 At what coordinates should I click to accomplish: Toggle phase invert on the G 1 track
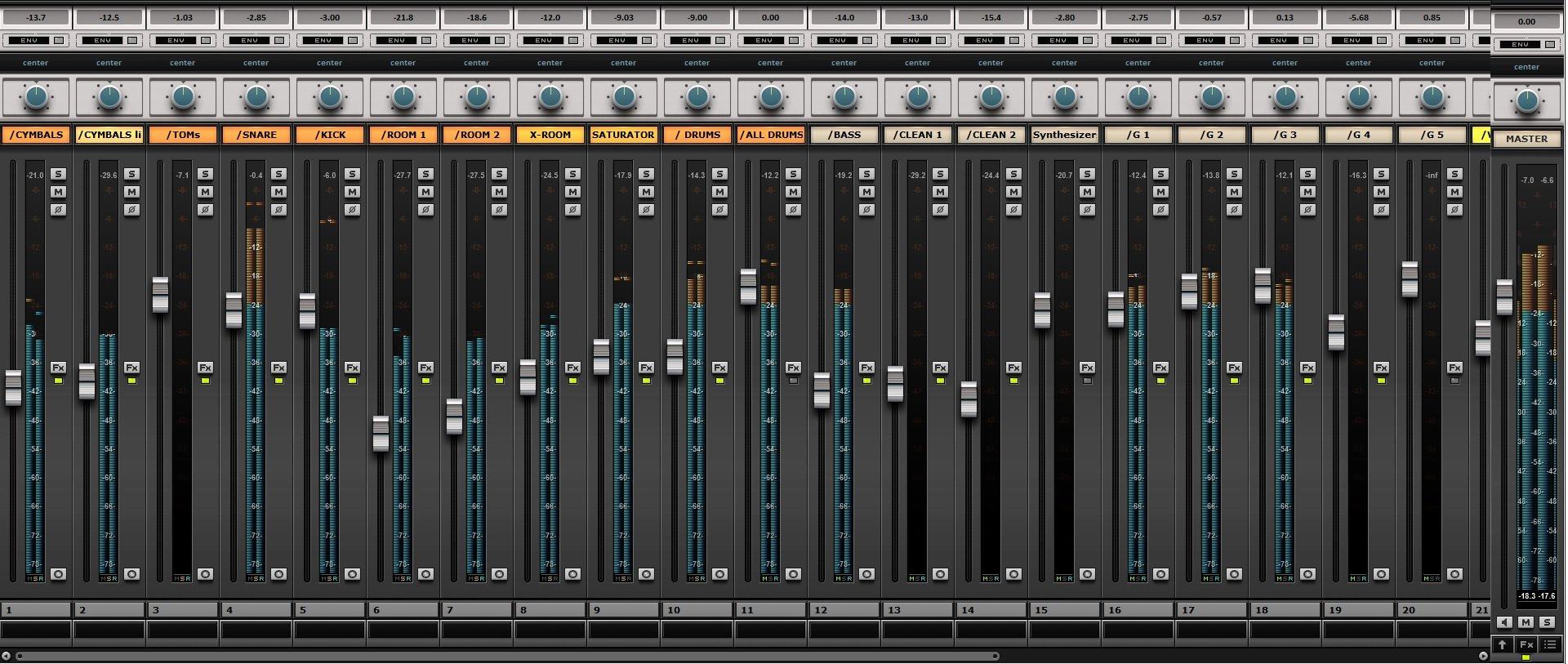point(1160,210)
